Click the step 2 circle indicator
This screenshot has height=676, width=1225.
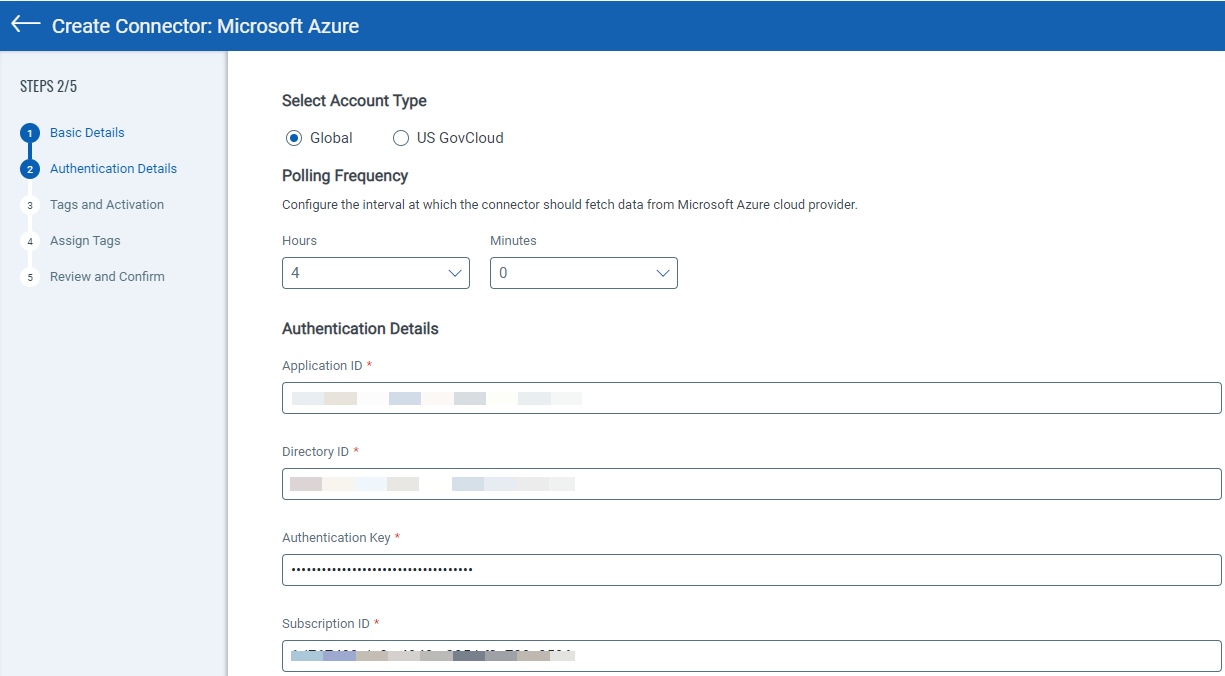tap(29, 168)
